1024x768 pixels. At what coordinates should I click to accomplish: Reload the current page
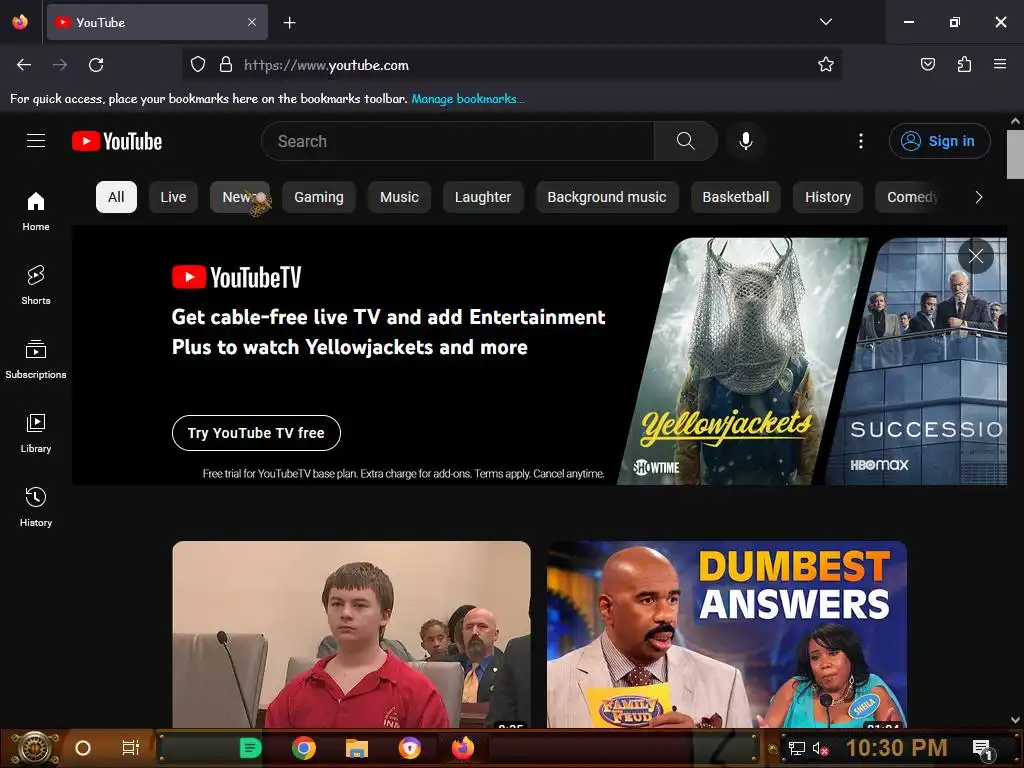(96, 65)
